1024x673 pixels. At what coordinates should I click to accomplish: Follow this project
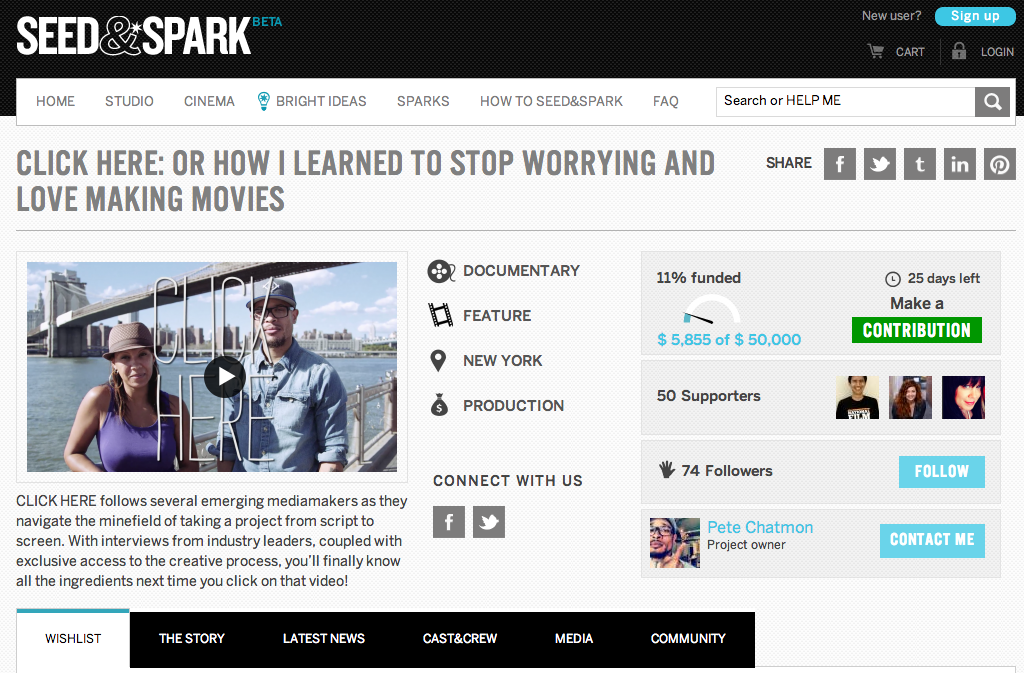click(942, 471)
